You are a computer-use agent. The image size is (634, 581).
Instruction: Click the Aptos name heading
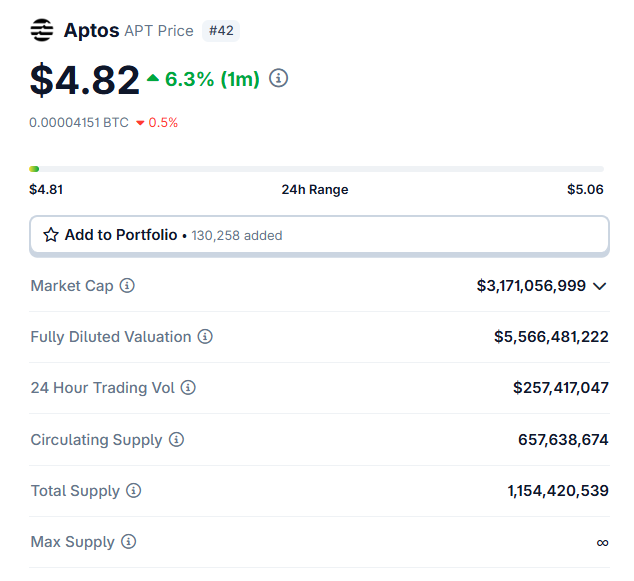[91, 31]
